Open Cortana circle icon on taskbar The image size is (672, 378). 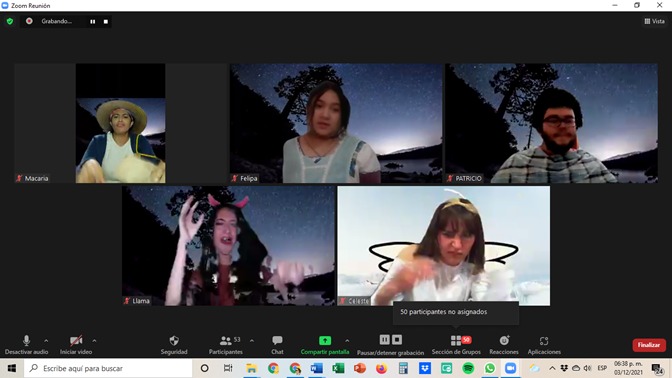coord(204,368)
